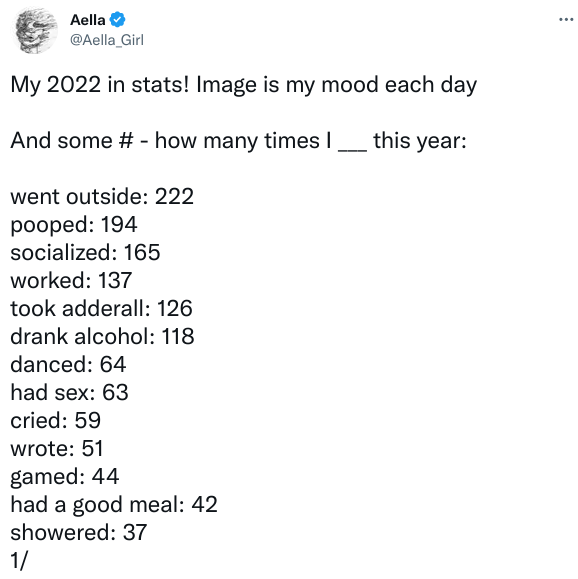Click the 'danced: 64' line
Image resolution: width=578 pixels, height=579 pixels.
pos(68,364)
